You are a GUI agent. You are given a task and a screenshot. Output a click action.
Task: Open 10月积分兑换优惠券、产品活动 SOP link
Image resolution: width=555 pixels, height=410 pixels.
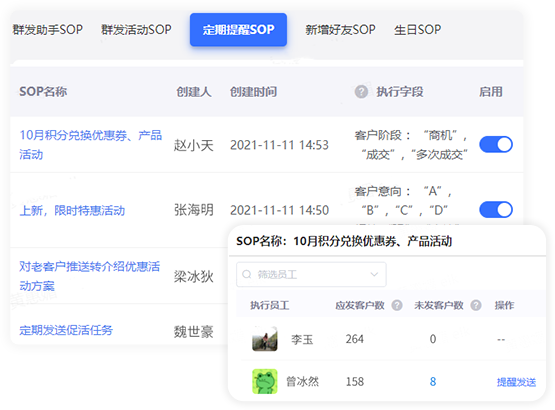[91, 144]
